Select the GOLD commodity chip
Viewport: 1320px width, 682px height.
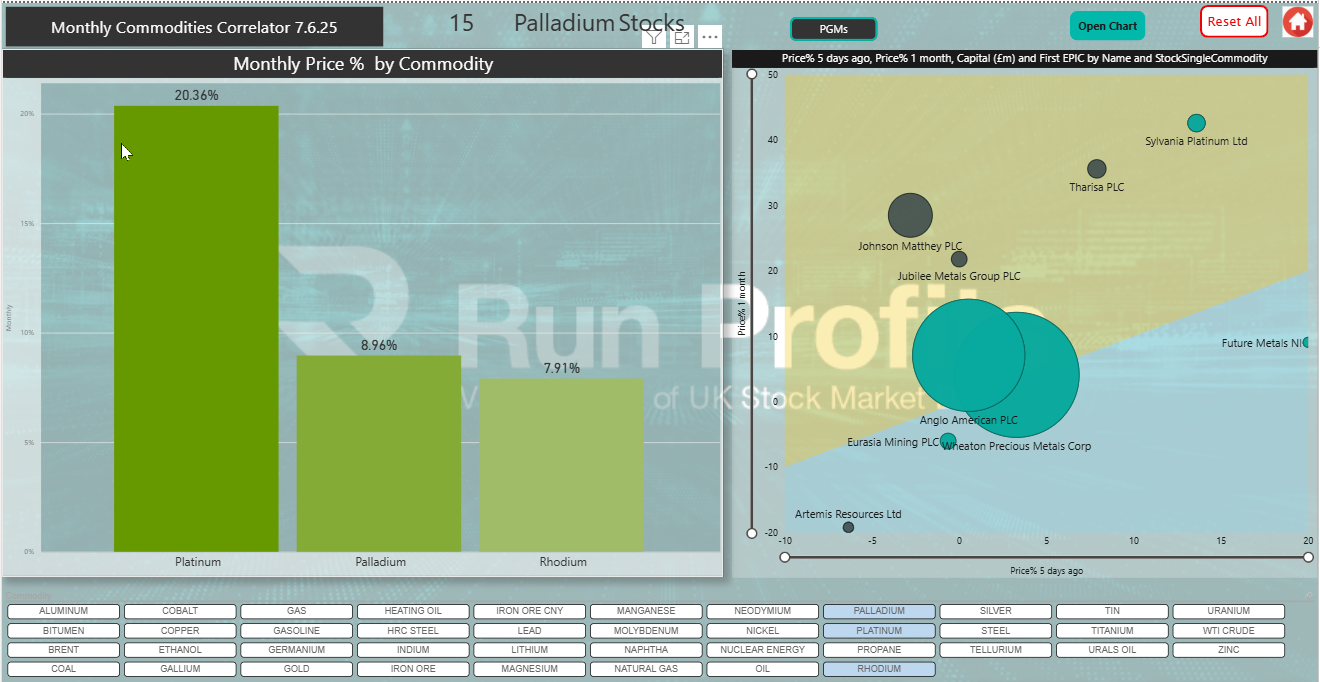[x=297, y=669]
